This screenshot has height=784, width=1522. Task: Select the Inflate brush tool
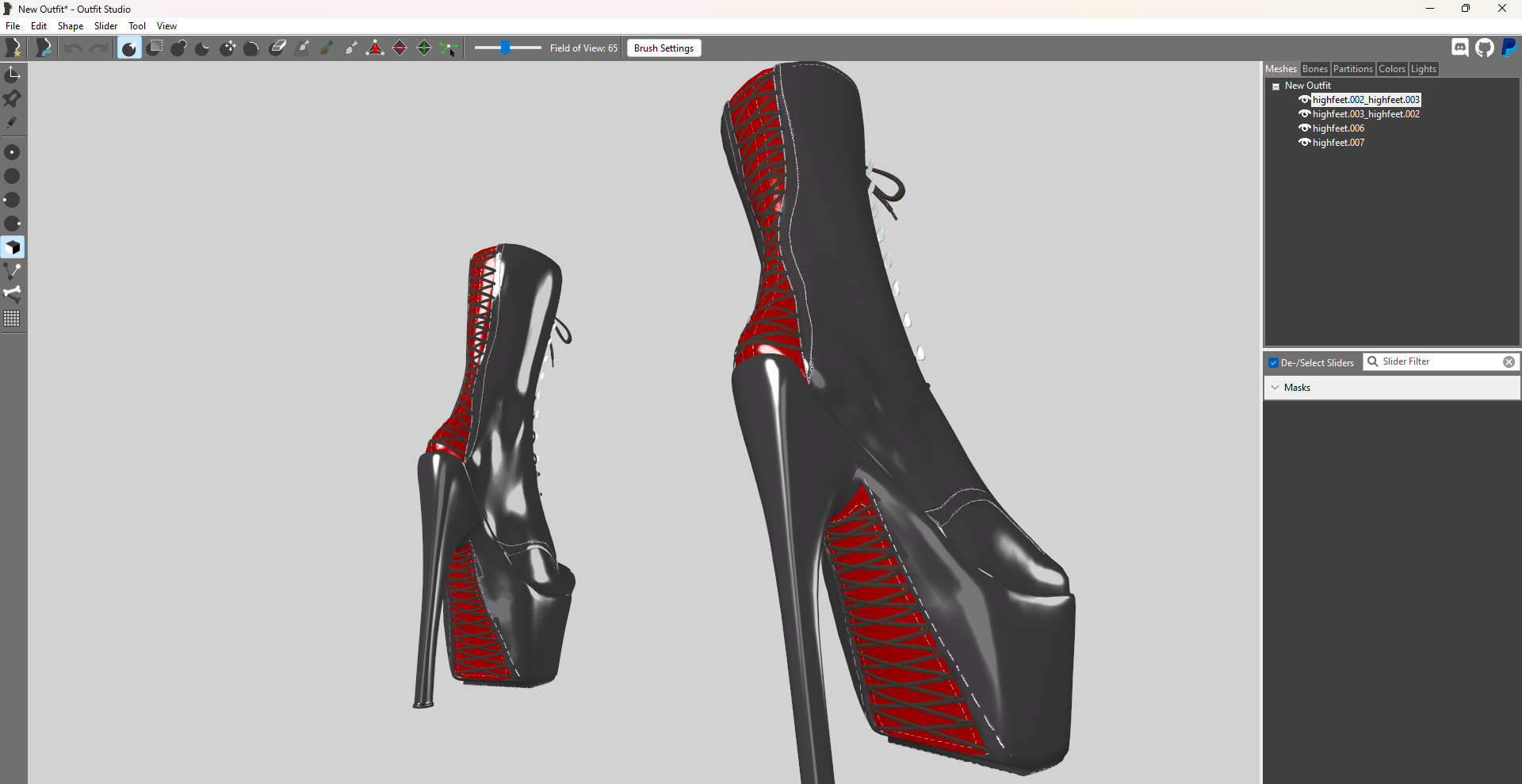click(179, 48)
